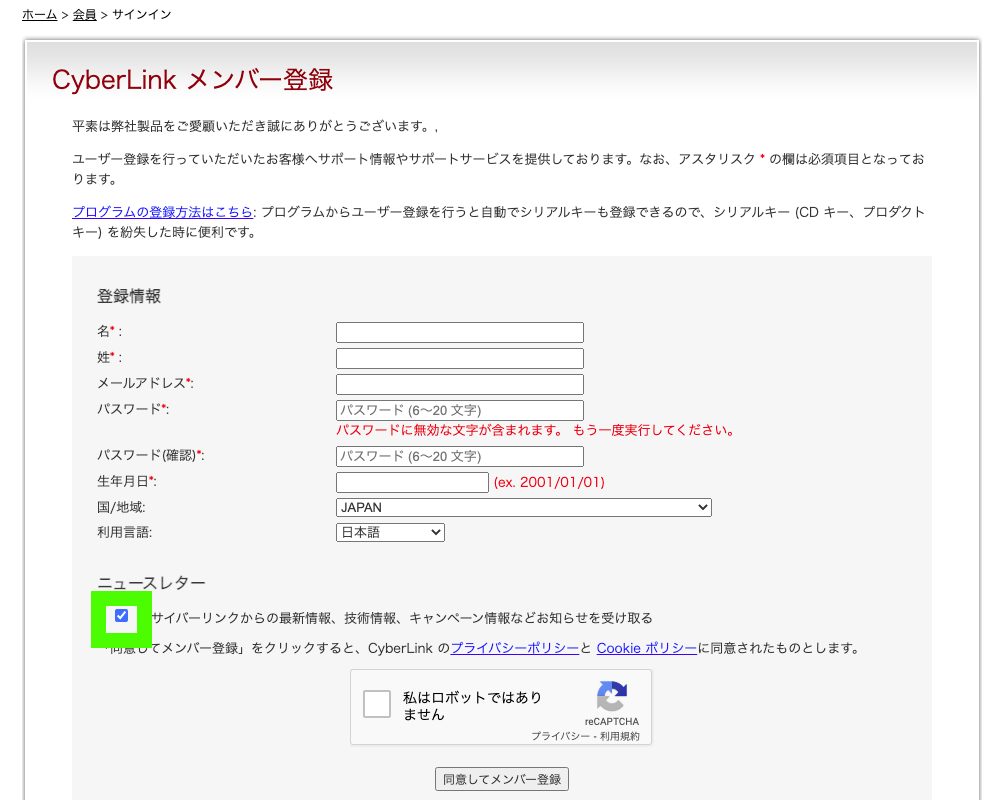Uncheck the CyberLink newsletter checkbox
This screenshot has height=800, width=1000.
pyautogui.click(x=121, y=616)
